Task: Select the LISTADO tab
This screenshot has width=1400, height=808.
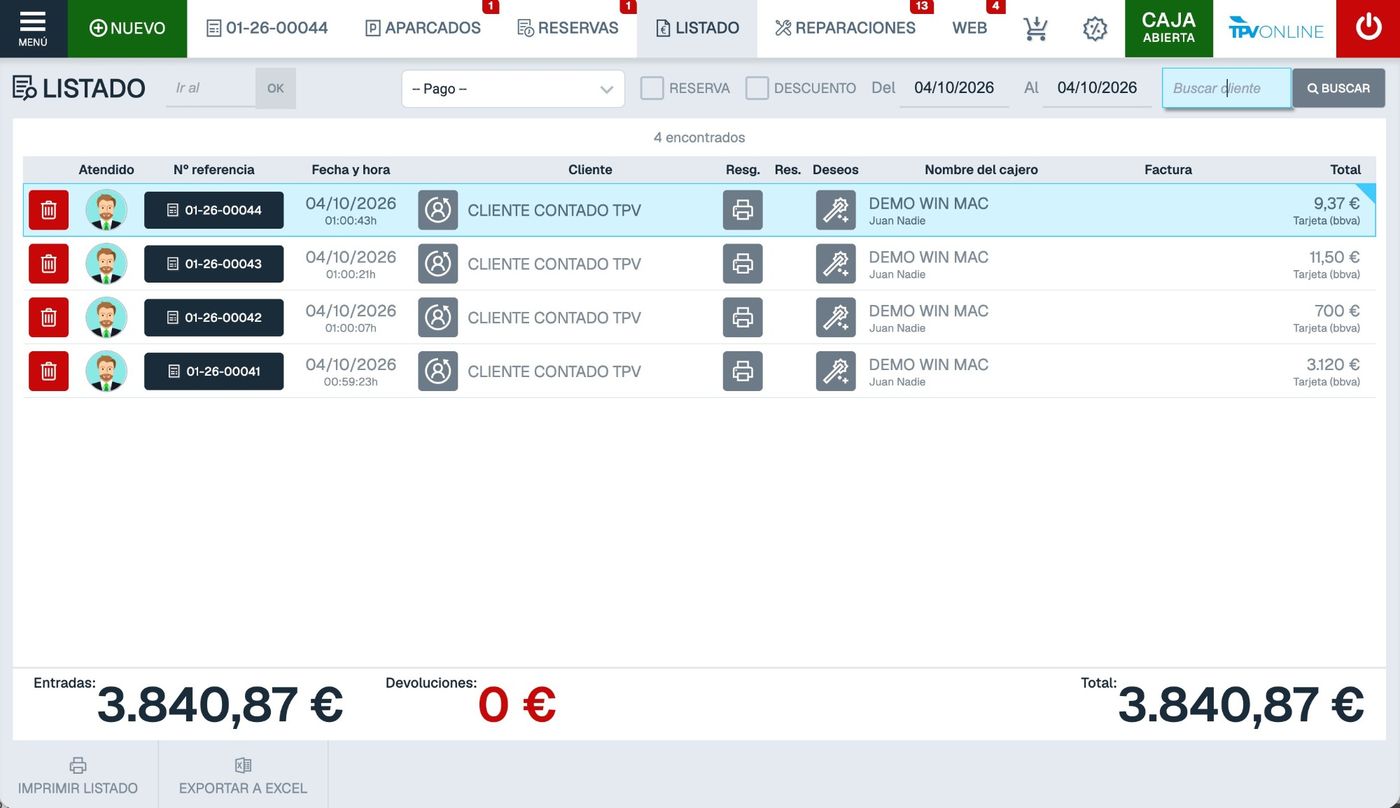Action: coord(697,28)
